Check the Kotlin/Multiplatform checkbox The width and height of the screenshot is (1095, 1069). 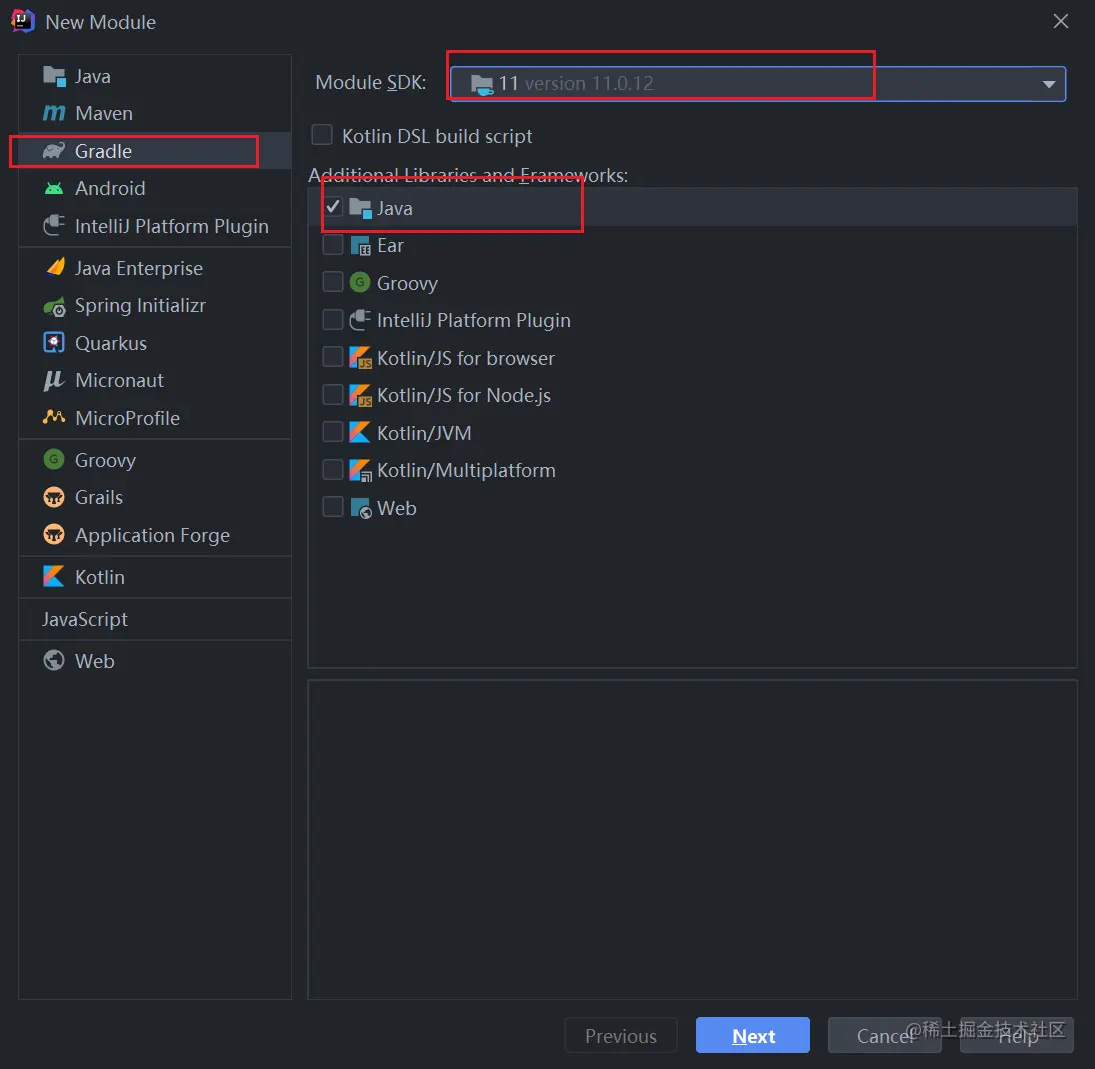click(x=333, y=469)
